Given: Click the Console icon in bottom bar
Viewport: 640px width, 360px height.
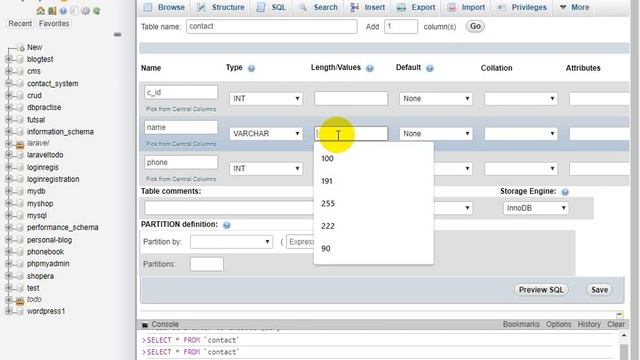Looking at the screenshot, I should click(x=145, y=325).
